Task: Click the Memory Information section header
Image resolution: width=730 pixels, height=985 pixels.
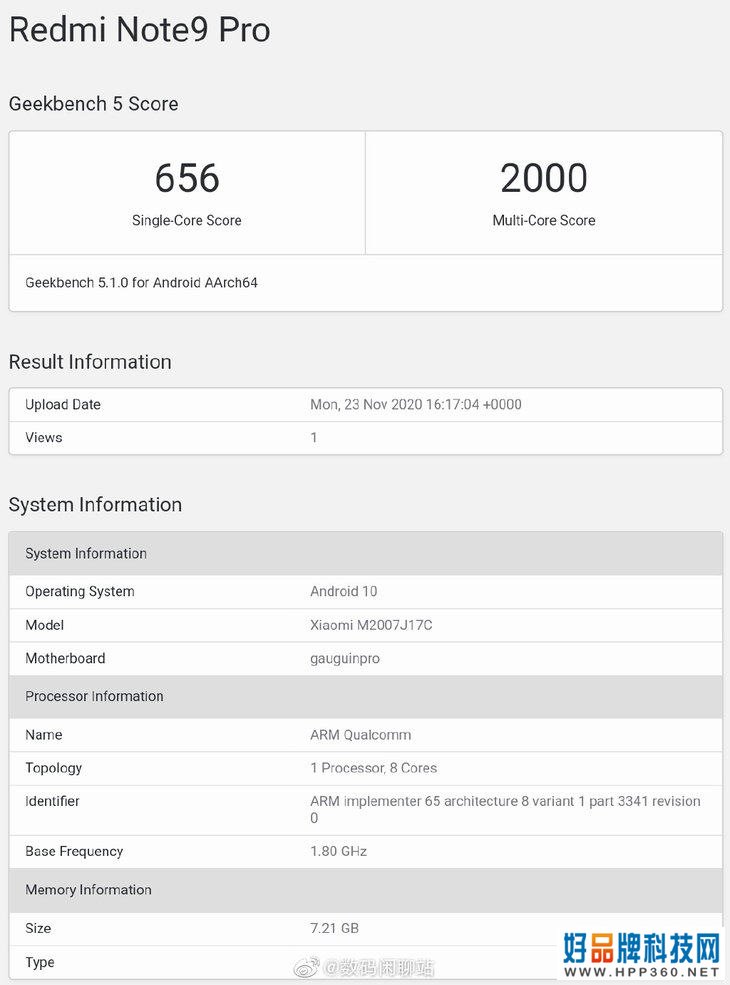Action: [366, 890]
